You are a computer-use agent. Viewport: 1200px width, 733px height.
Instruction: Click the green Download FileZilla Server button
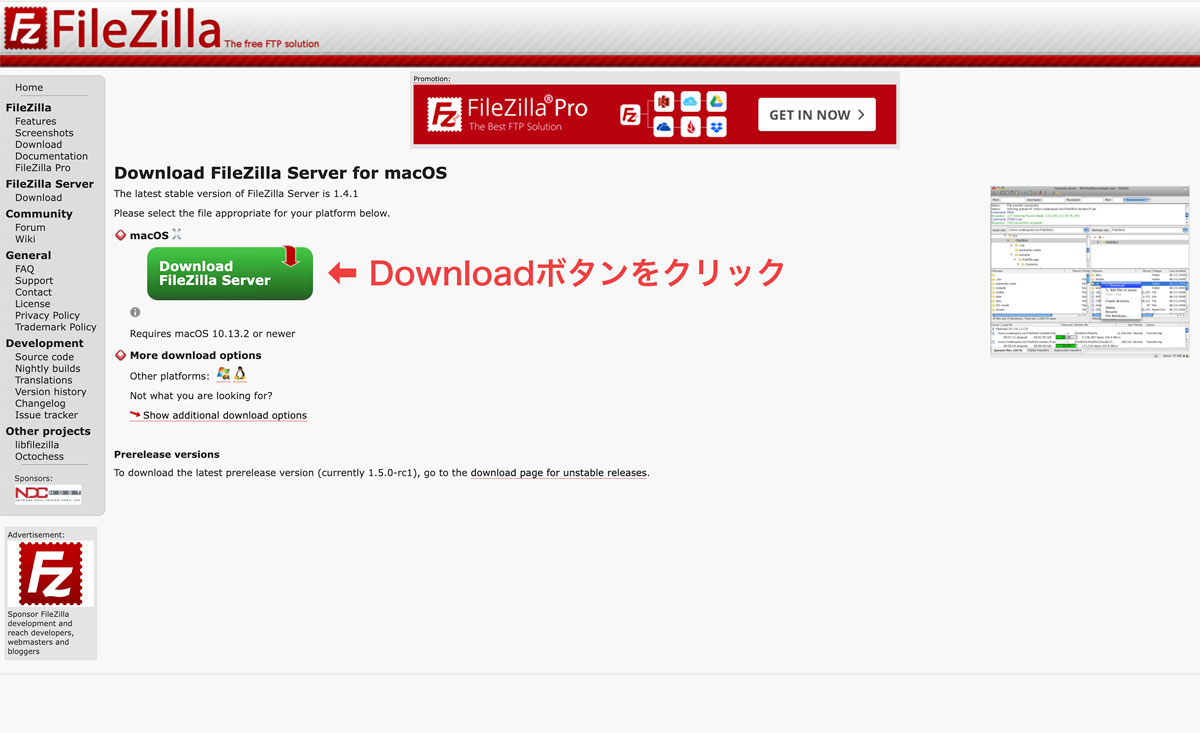click(230, 273)
